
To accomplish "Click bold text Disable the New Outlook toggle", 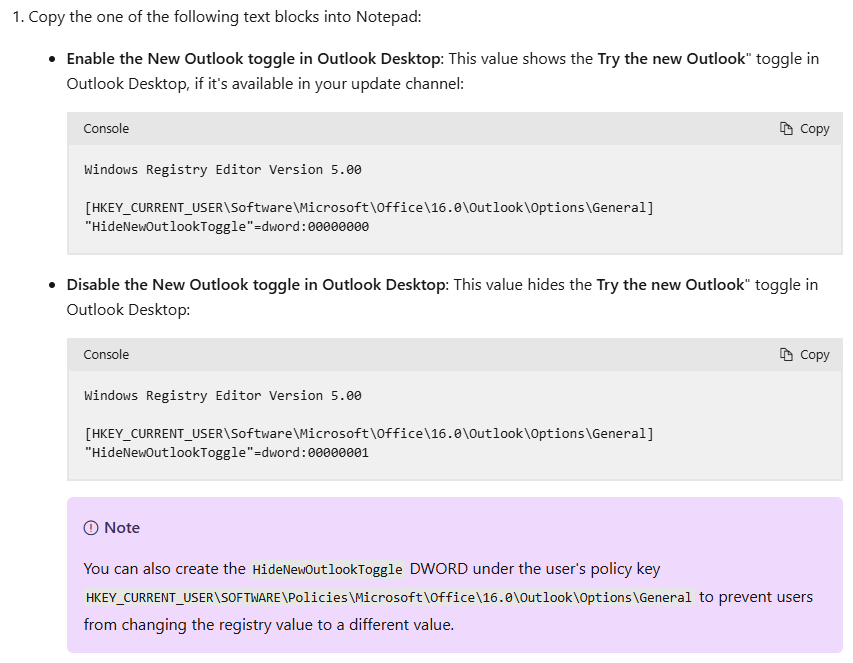I will 256,284.
